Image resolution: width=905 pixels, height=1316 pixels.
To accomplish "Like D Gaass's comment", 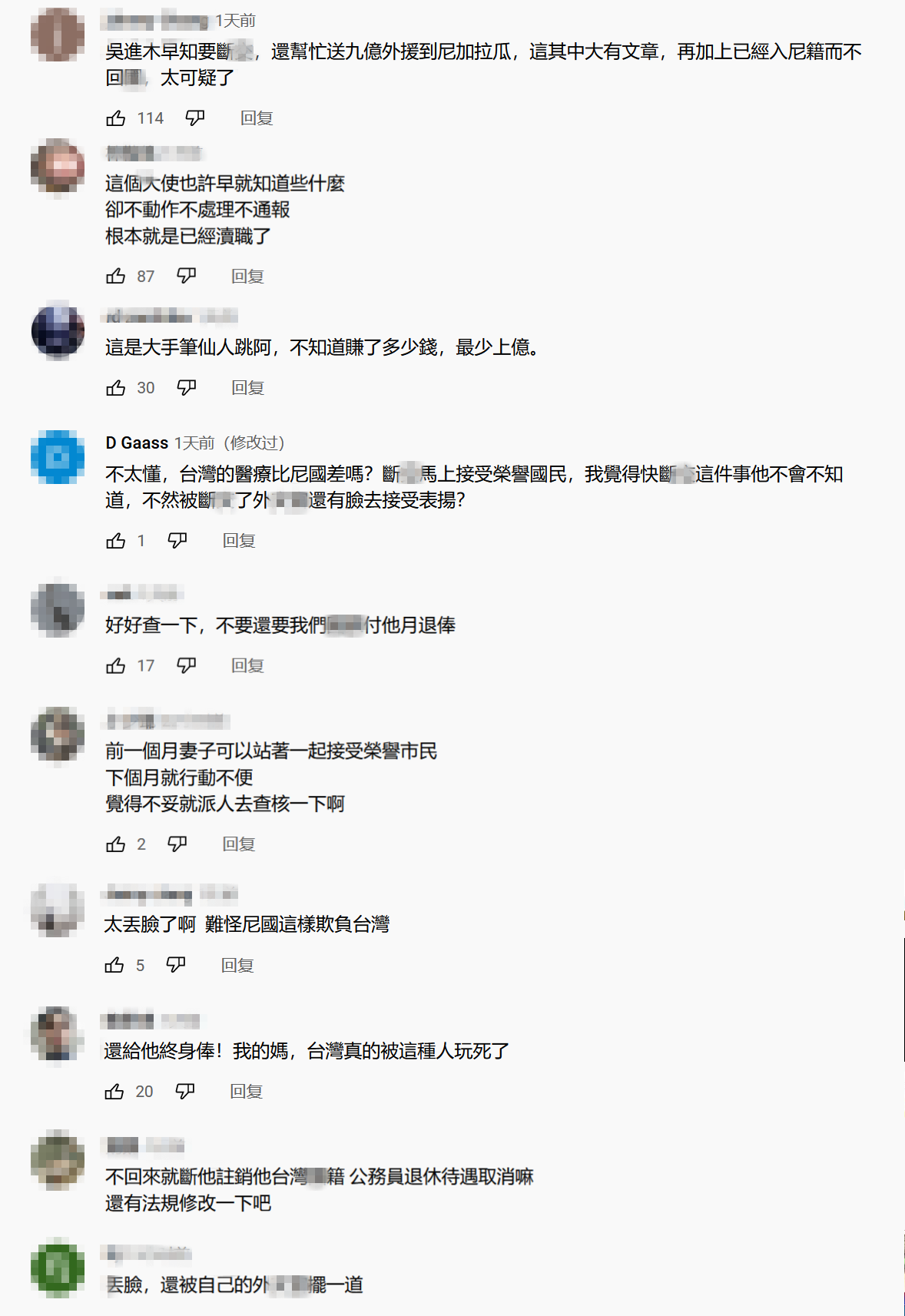I will 116,541.
